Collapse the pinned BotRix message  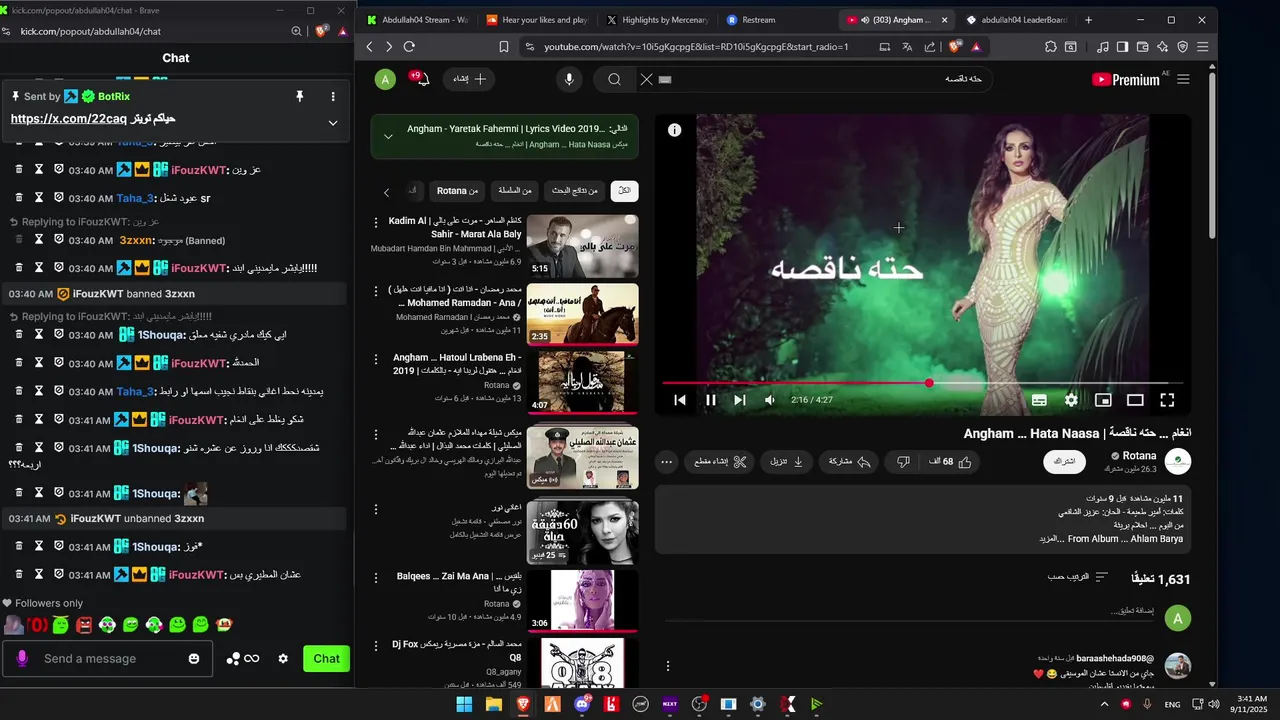click(x=333, y=123)
